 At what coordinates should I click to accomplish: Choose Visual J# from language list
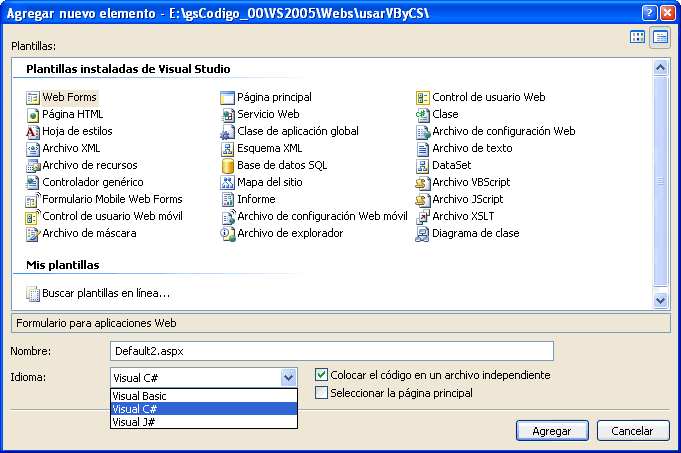(204, 422)
